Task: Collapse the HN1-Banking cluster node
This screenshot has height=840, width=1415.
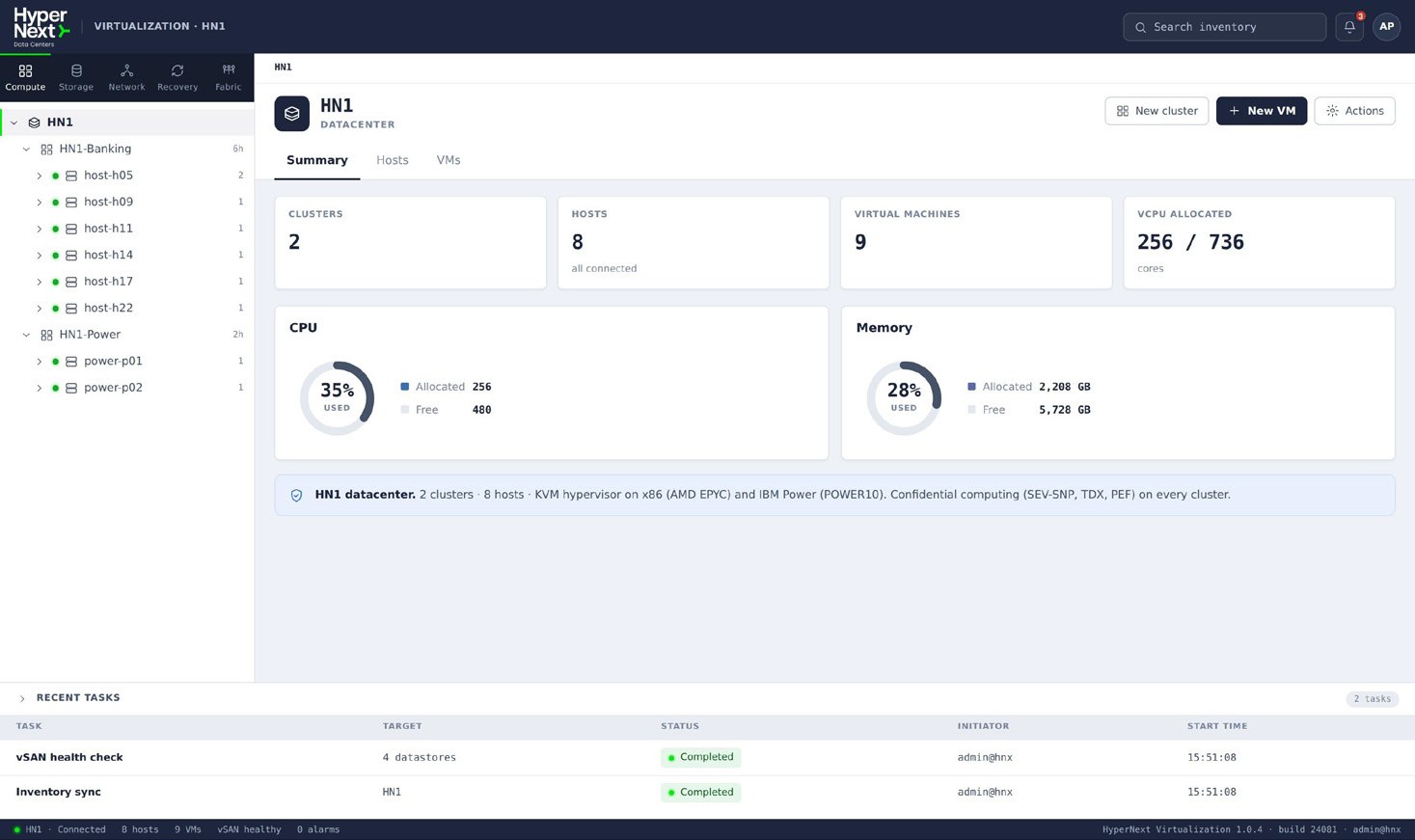Action: pos(26,149)
